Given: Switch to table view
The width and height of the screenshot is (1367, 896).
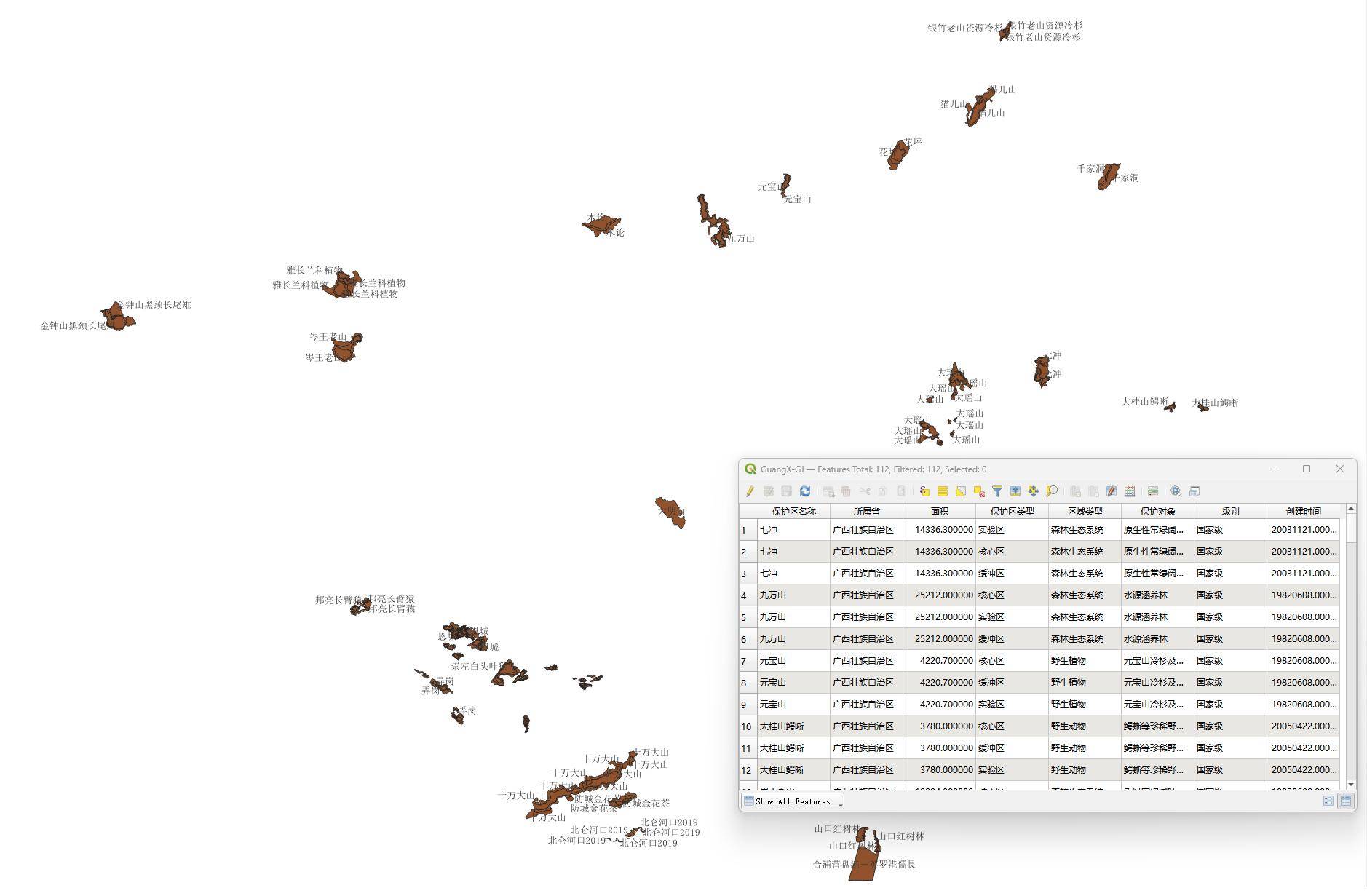Looking at the screenshot, I should point(1346,801).
